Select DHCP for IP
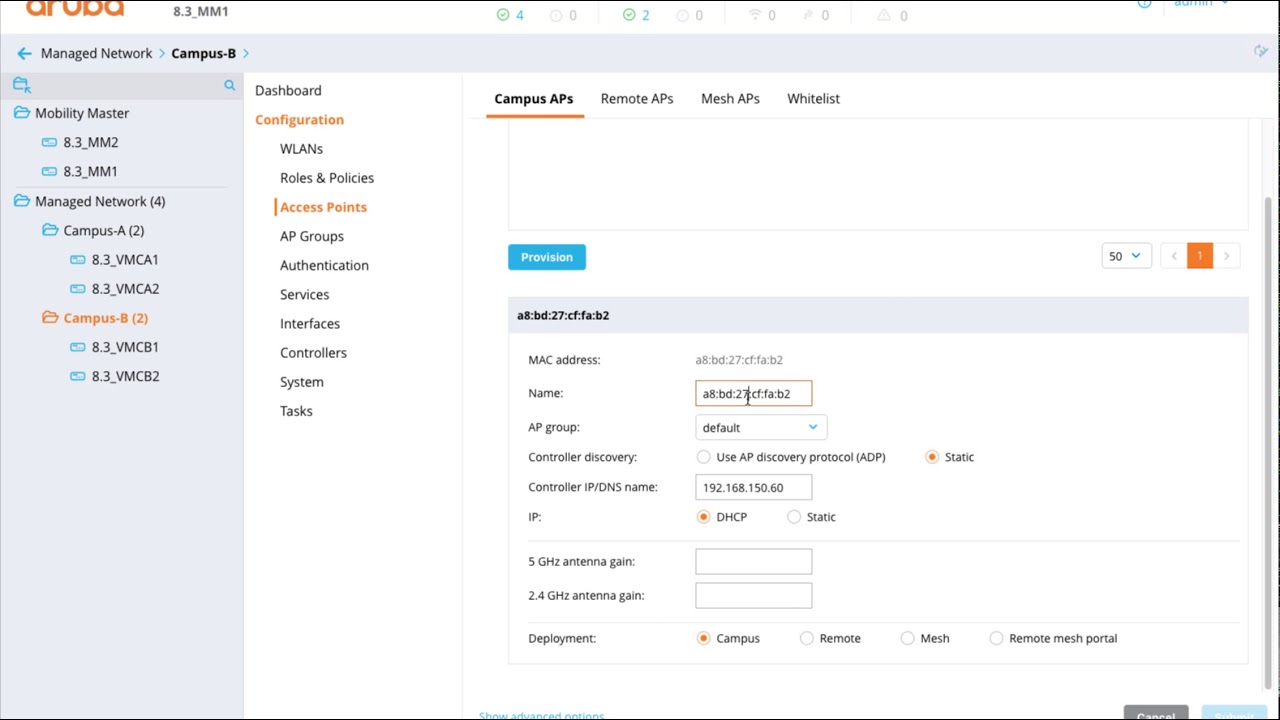Image resolution: width=1280 pixels, height=720 pixels. pyautogui.click(x=704, y=517)
